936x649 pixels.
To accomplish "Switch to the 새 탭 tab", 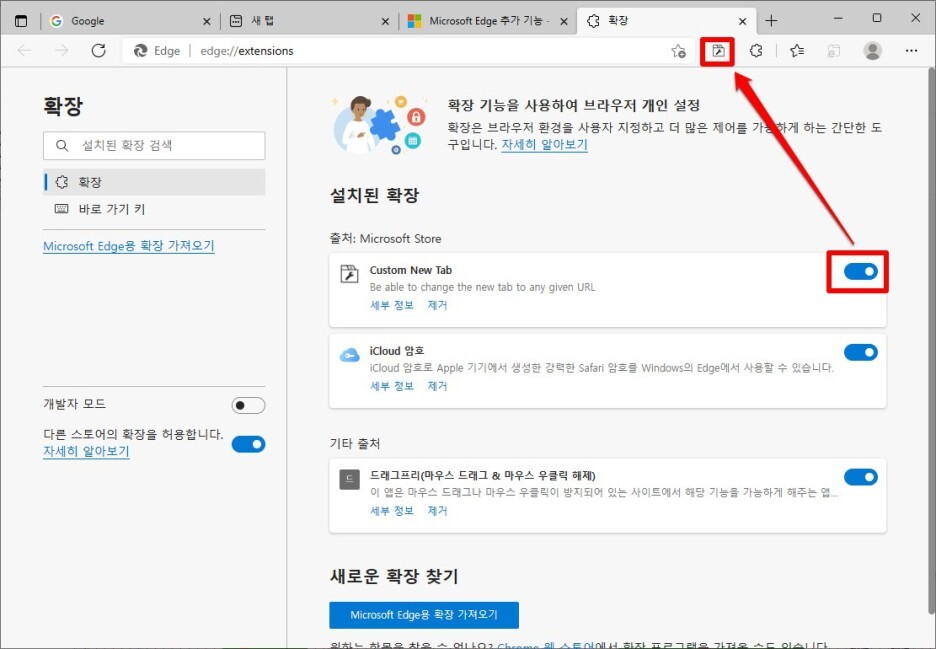I will 309,21.
